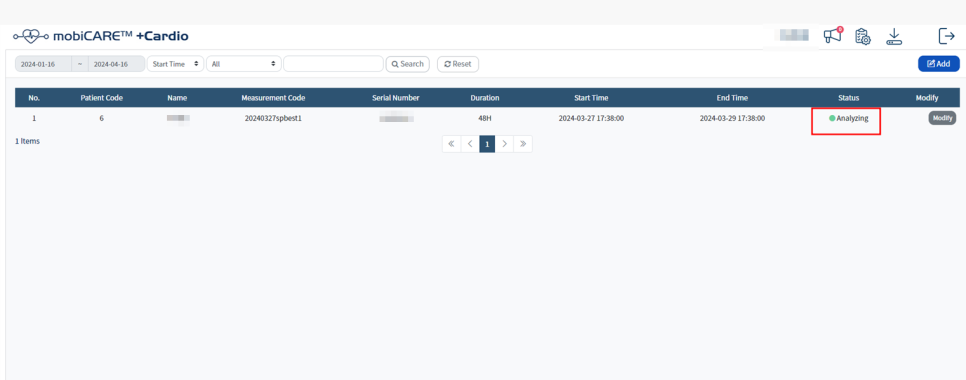Image resolution: width=966 pixels, height=380 pixels.
Task: Click the Patient Code column header
Action: [102, 98]
